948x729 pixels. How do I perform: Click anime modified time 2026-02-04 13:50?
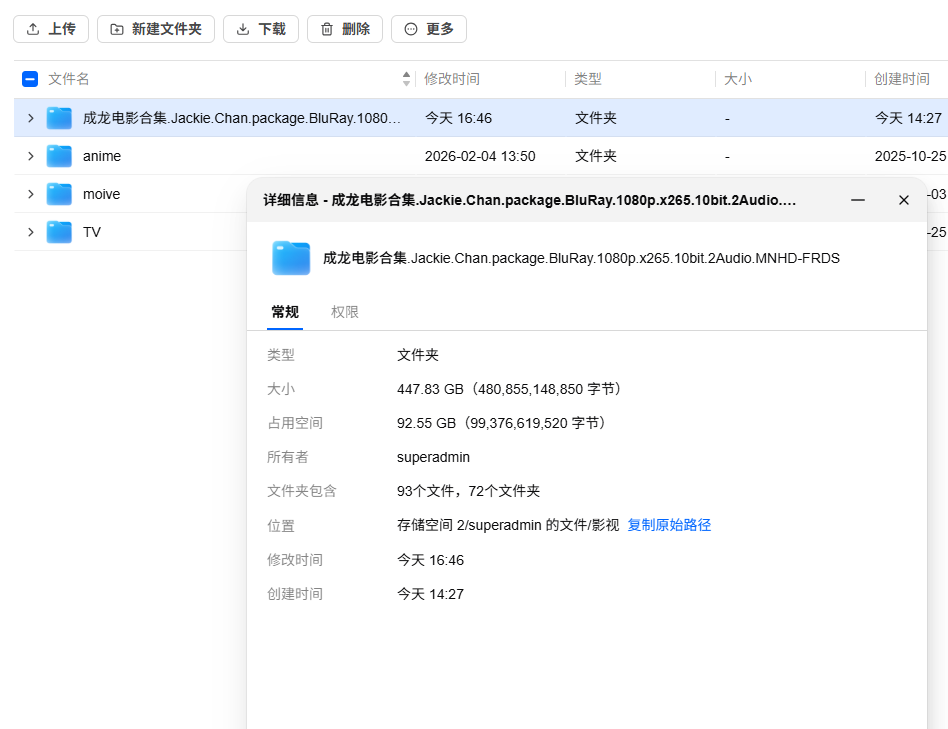tap(480, 156)
